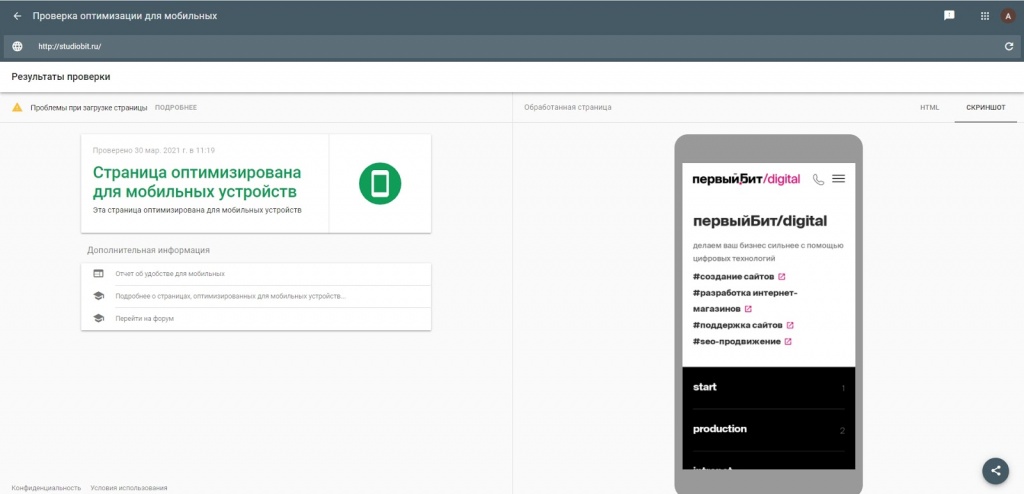Click the page loading warning triangle
1024x494 pixels.
[17, 107]
